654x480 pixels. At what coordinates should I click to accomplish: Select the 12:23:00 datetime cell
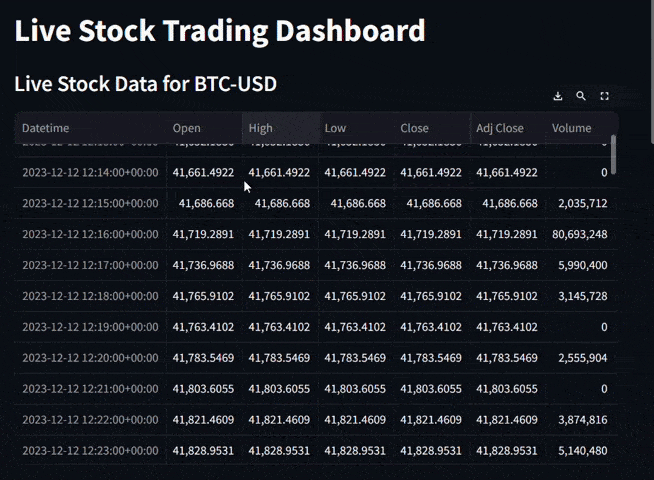(x=90, y=451)
